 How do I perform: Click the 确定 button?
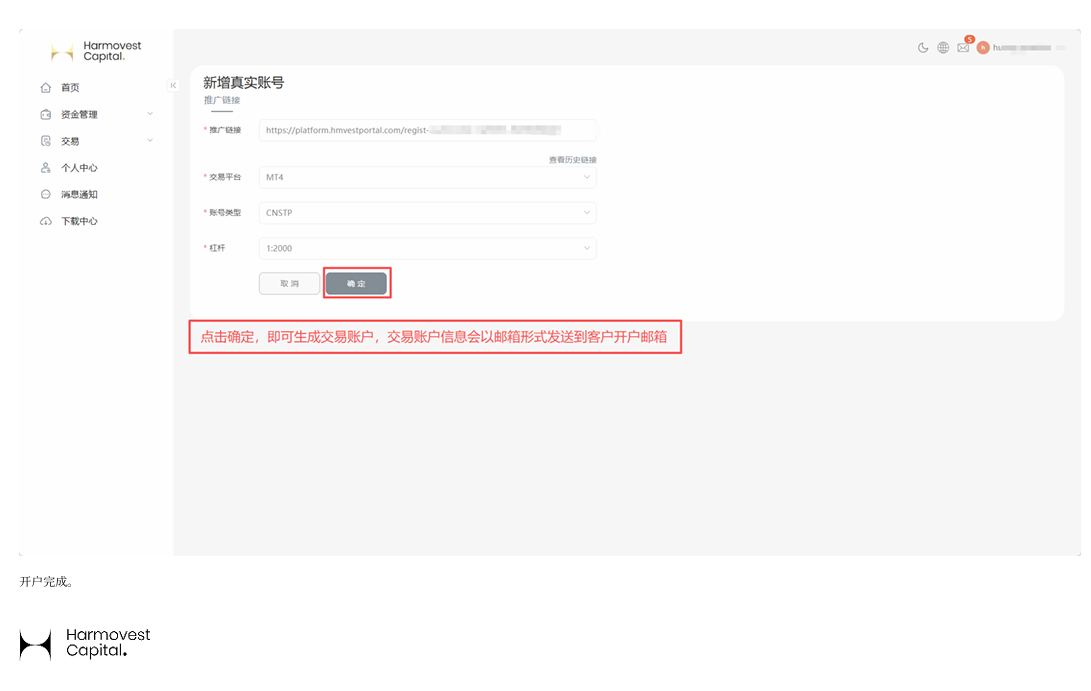coord(356,283)
